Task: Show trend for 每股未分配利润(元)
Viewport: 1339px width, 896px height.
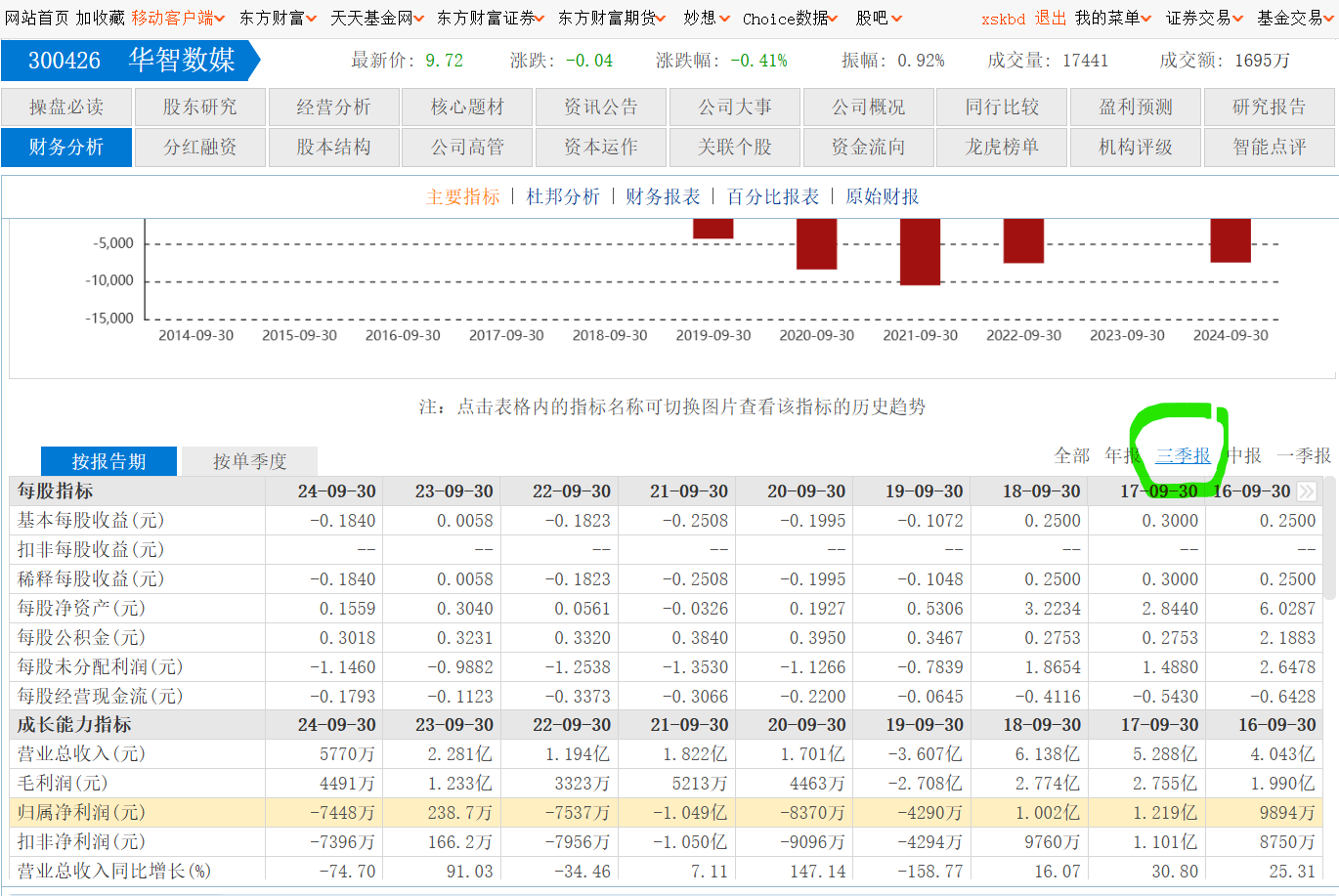Action: tap(100, 666)
